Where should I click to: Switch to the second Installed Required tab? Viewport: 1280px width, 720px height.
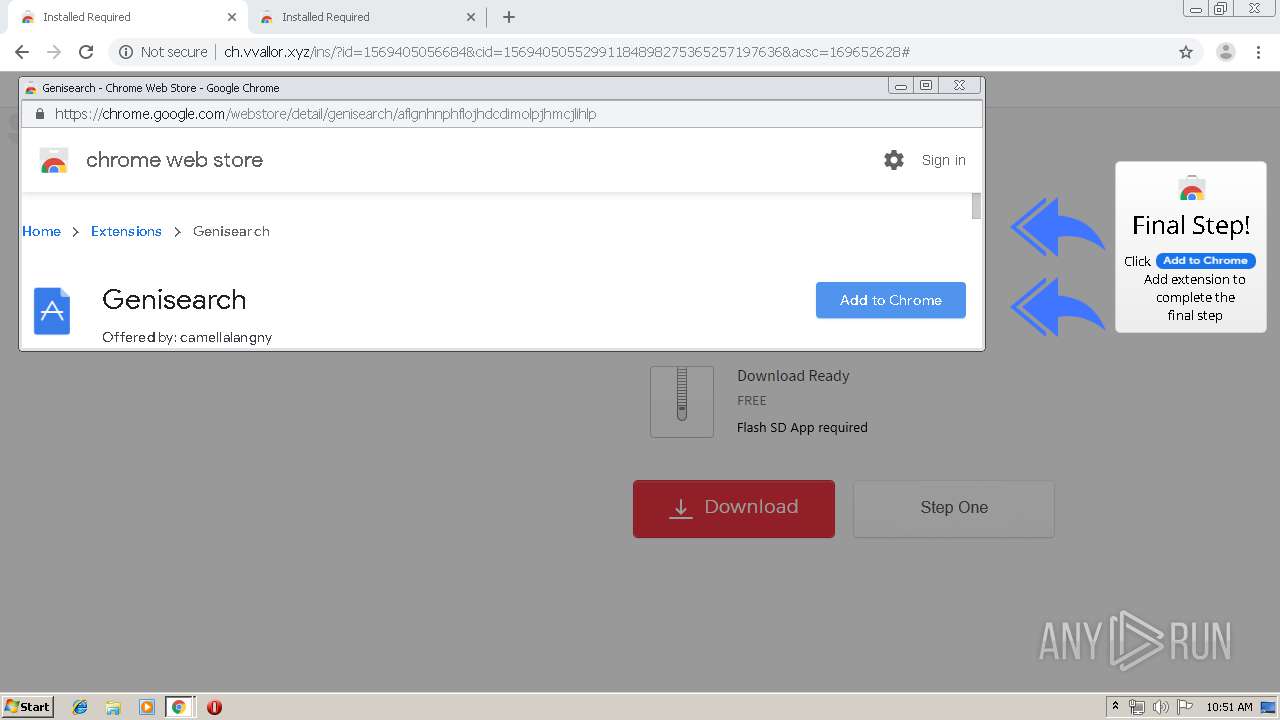[x=365, y=17]
